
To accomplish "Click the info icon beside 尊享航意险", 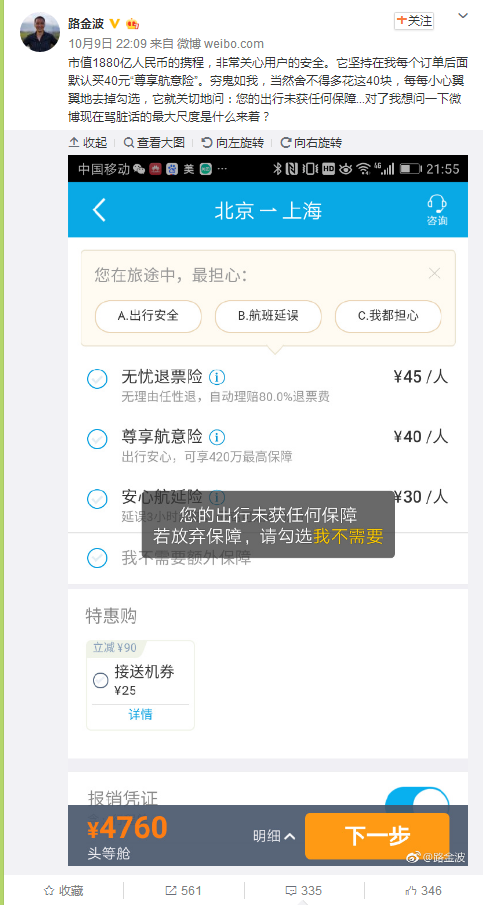I will click(216, 437).
